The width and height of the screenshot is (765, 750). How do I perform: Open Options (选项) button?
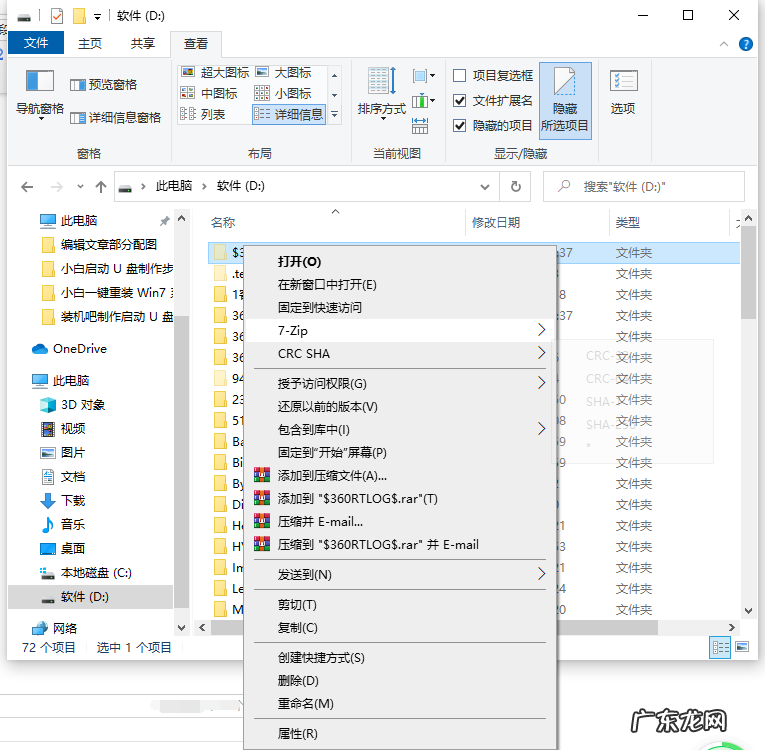623,92
